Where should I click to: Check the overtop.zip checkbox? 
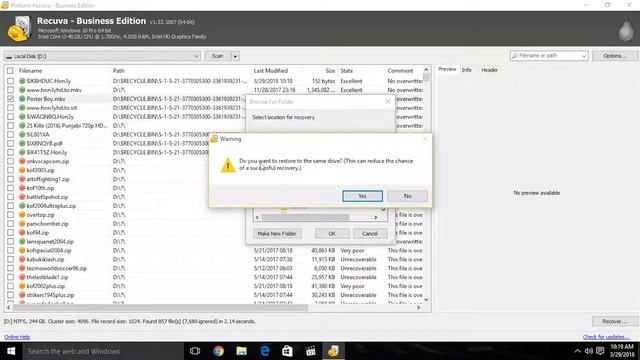[x=10, y=215]
